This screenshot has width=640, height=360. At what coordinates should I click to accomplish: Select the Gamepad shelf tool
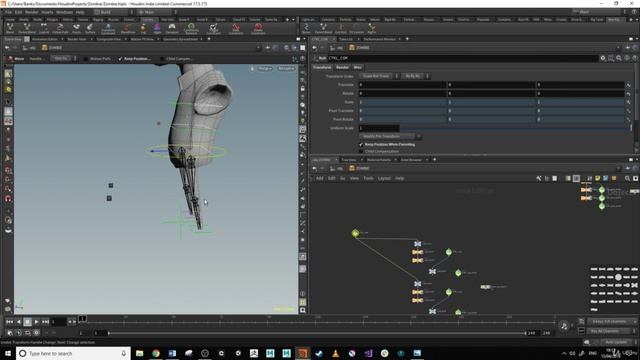[x=172, y=28]
